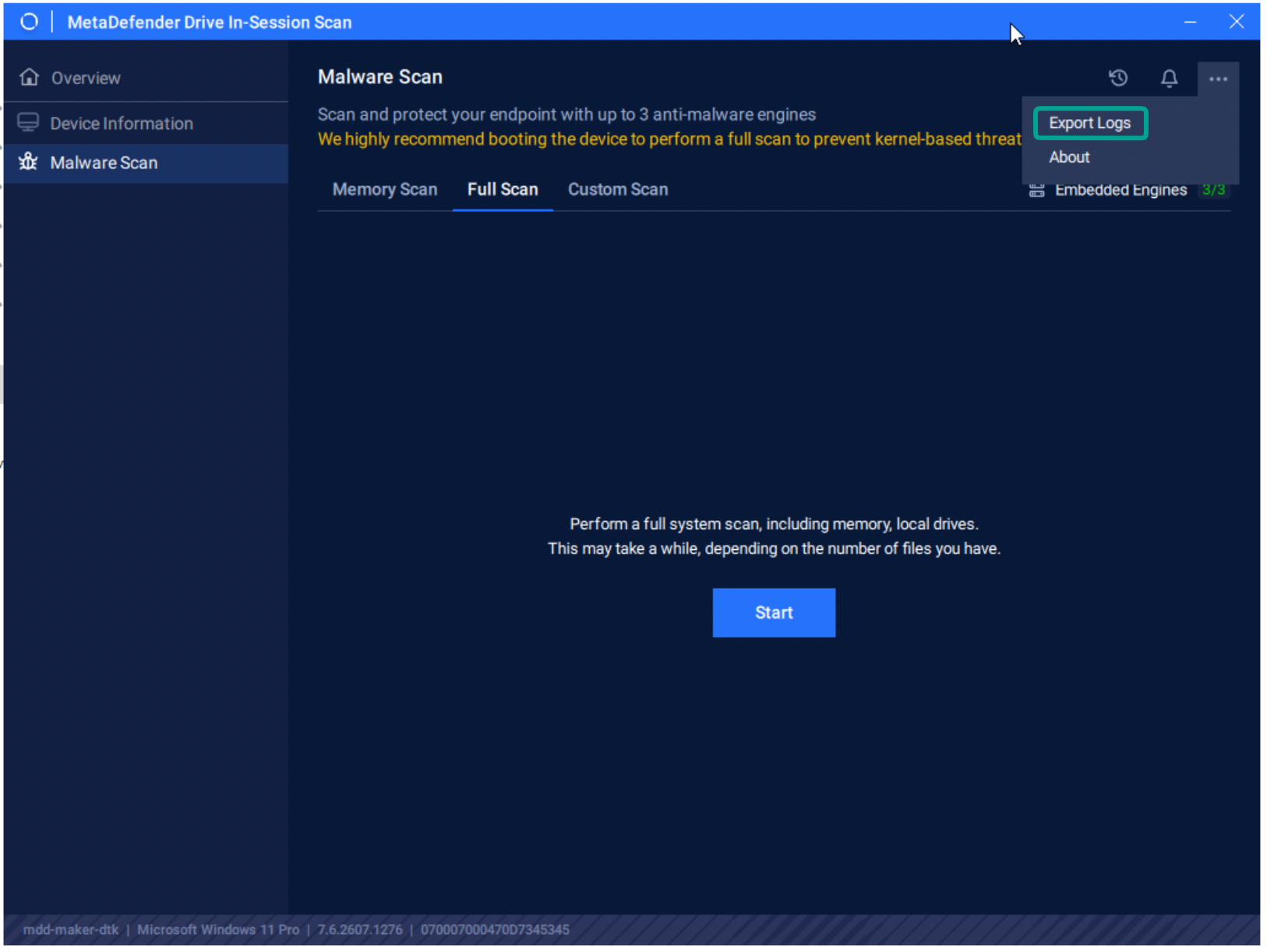
Task: Open the Custom Scan tab
Action: [x=618, y=189]
